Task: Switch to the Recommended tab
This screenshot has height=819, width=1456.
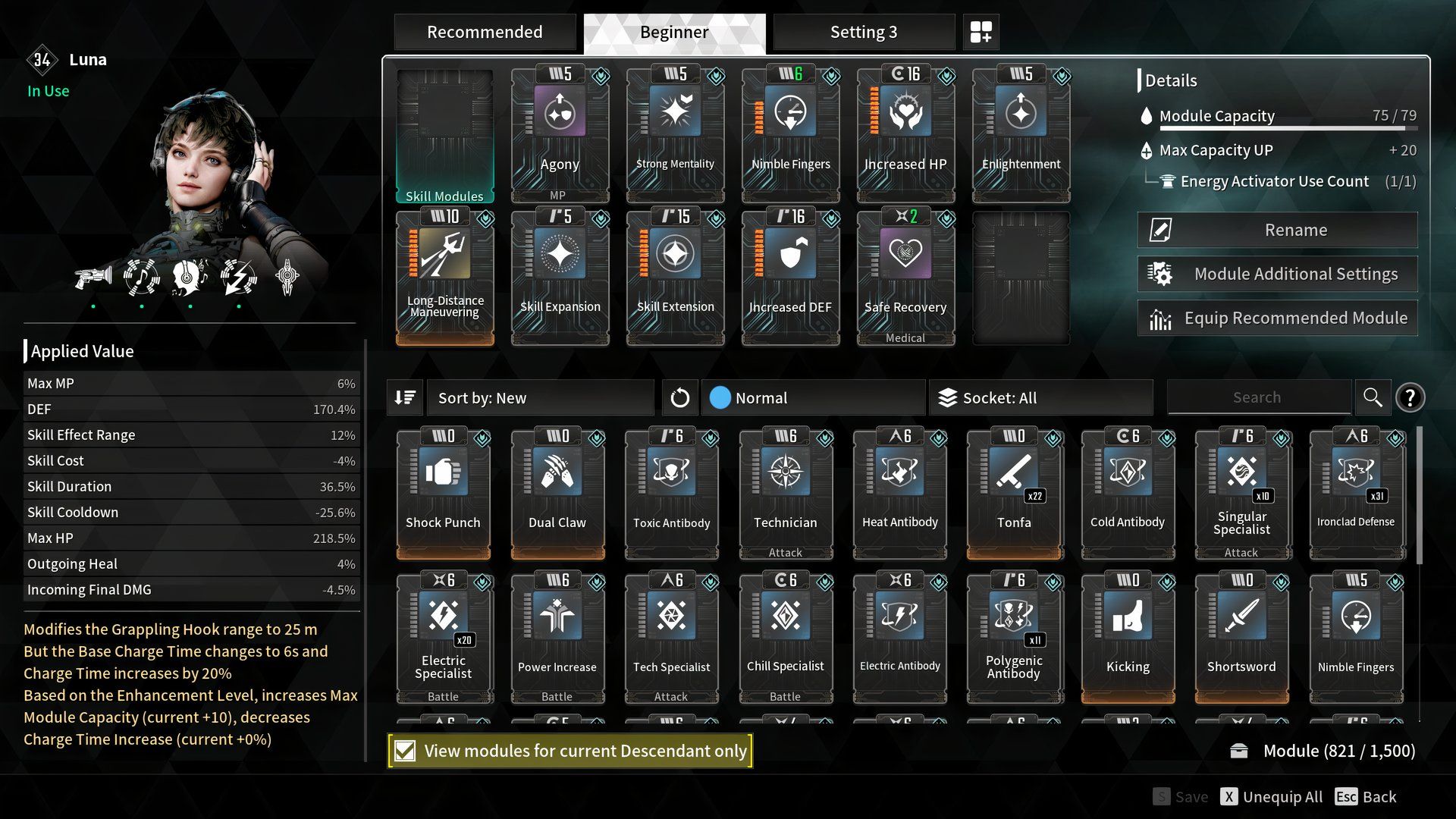Action: 483,30
